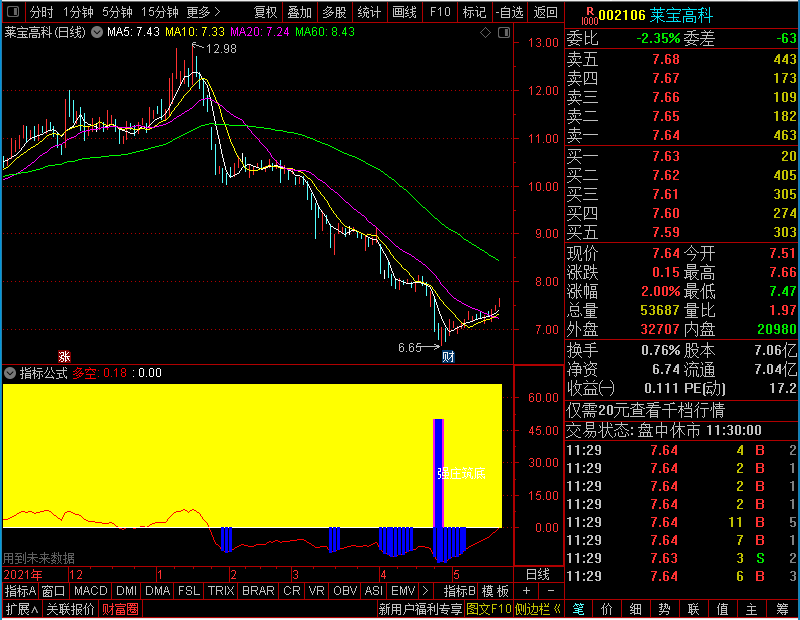The width and height of the screenshot is (800, 620).
Task: Click 新用户福利专享 link
Action: pos(420,609)
